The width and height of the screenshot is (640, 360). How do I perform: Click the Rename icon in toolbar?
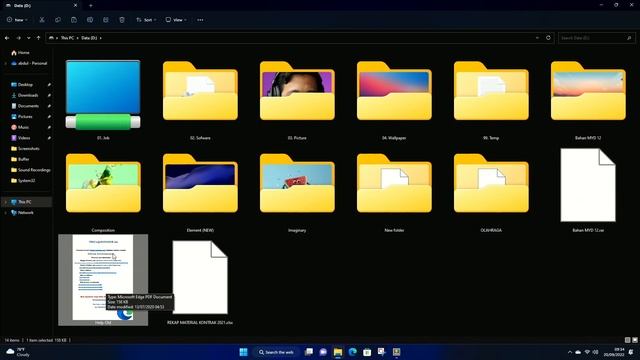click(x=90, y=20)
